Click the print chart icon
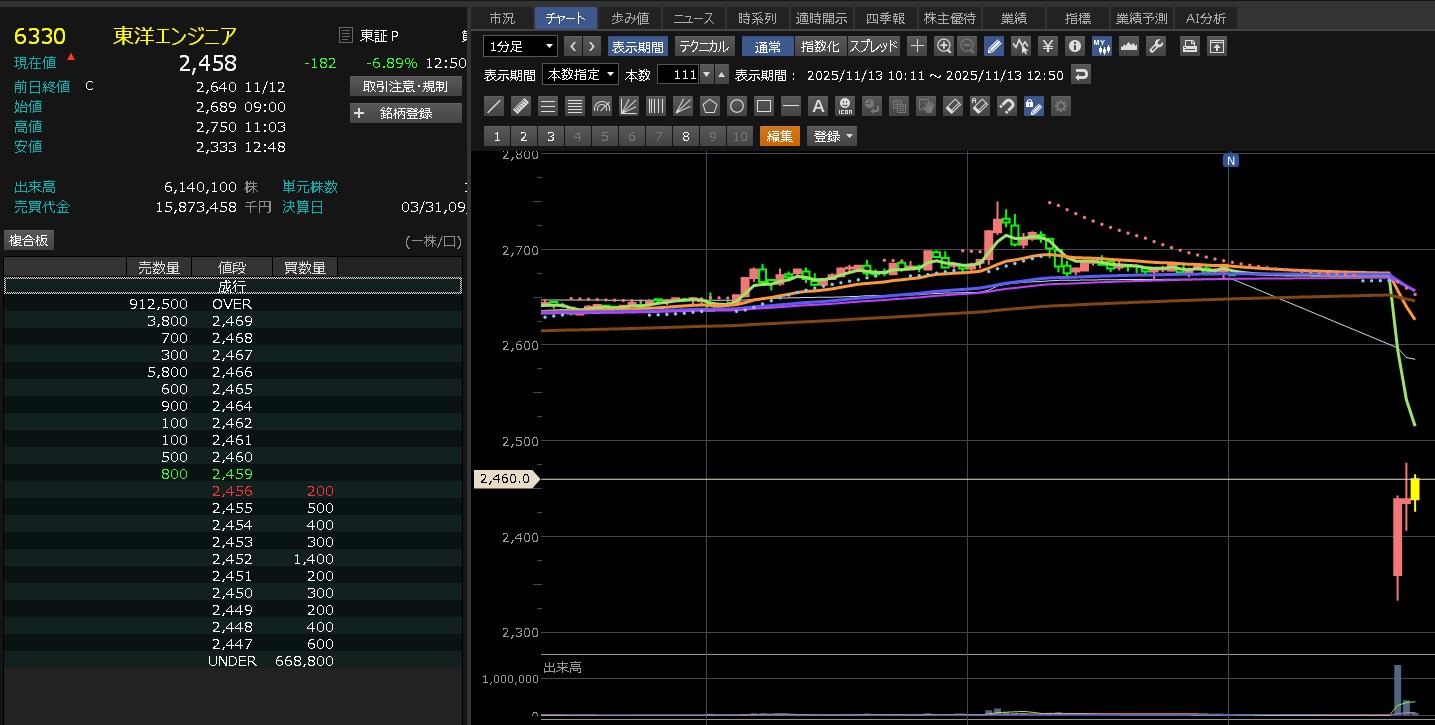This screenshot has height=725, width=1435. point(1189,46)
